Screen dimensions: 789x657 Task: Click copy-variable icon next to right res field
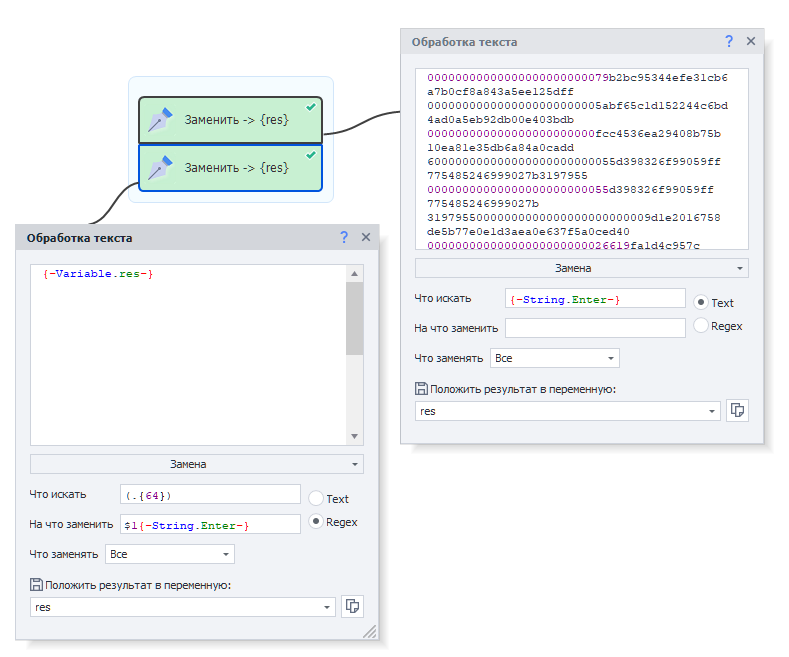pyautogui.click(x=737, y=410)
